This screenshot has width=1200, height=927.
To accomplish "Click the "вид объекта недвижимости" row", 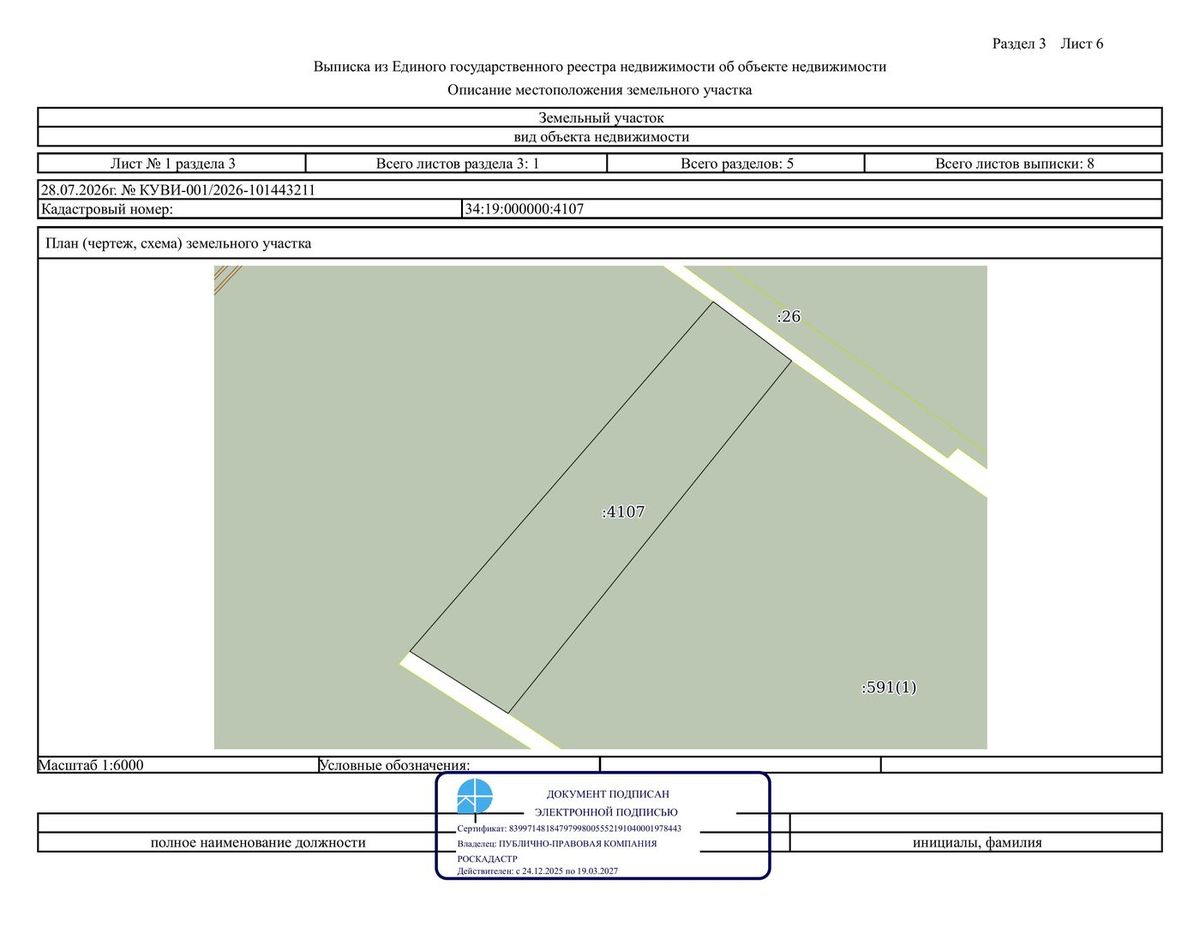I will click(600, 137).
